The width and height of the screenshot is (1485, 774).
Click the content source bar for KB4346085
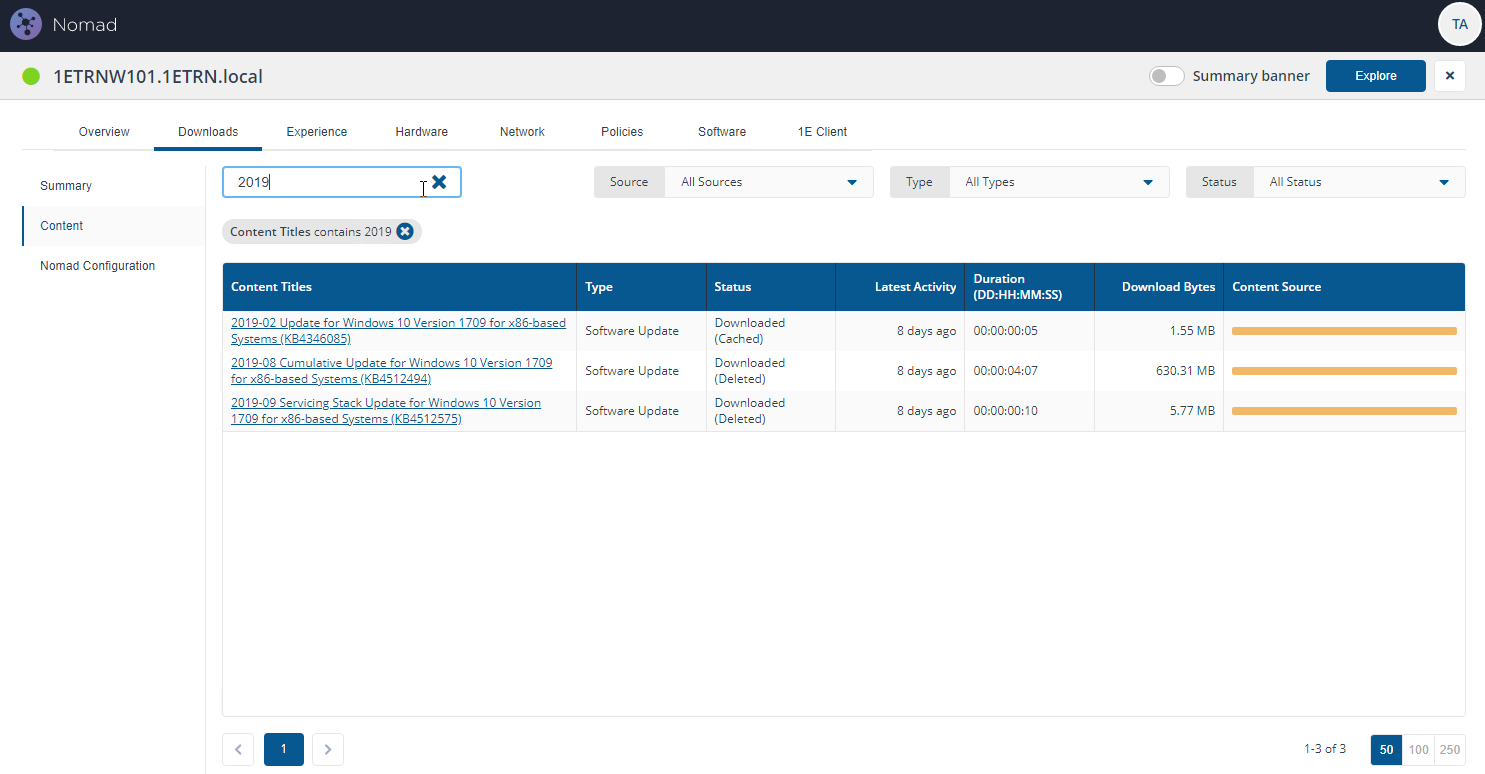(x=1344, y=331)
